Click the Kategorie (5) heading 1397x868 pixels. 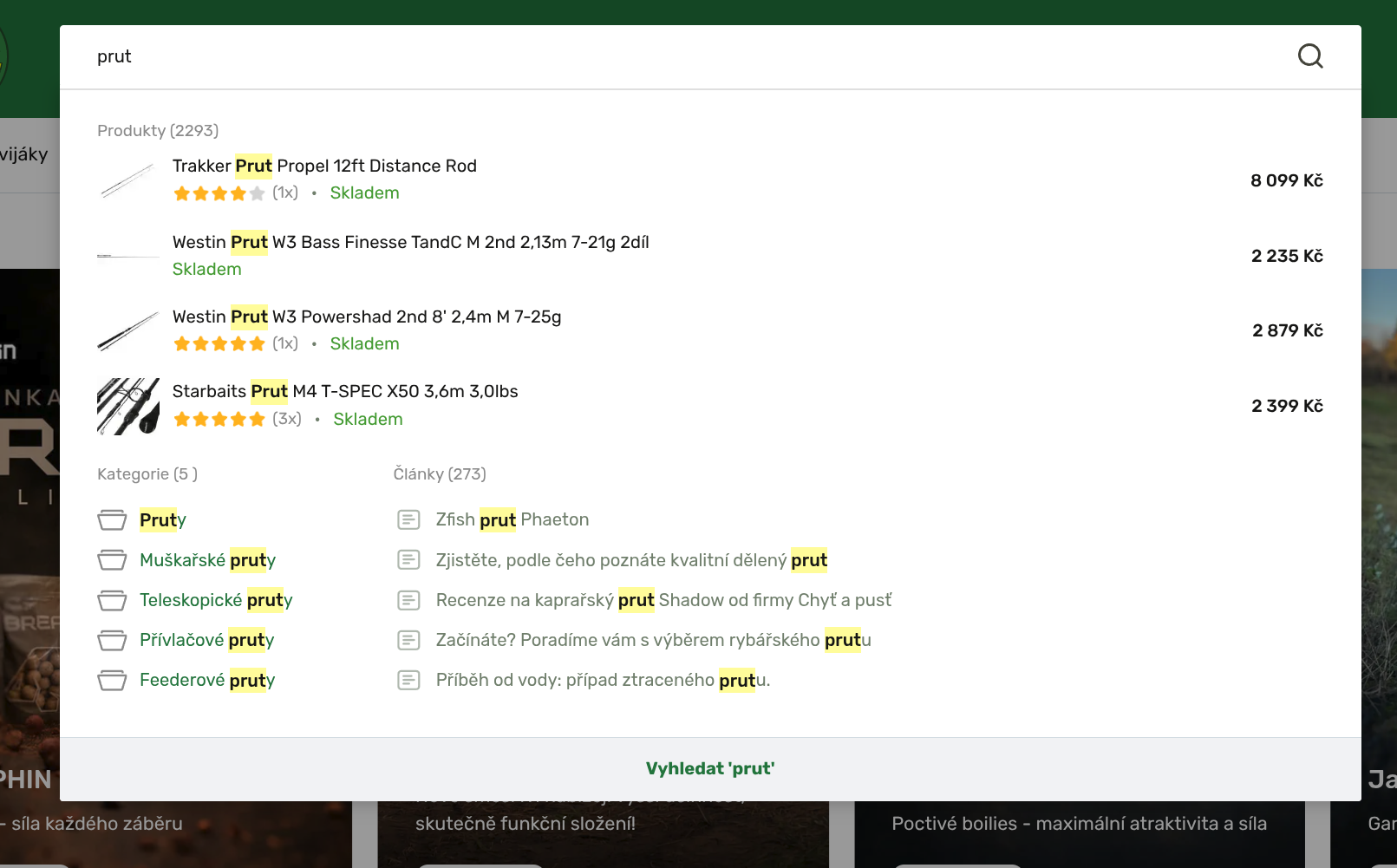pyautogui.click(x=147, y=474)
